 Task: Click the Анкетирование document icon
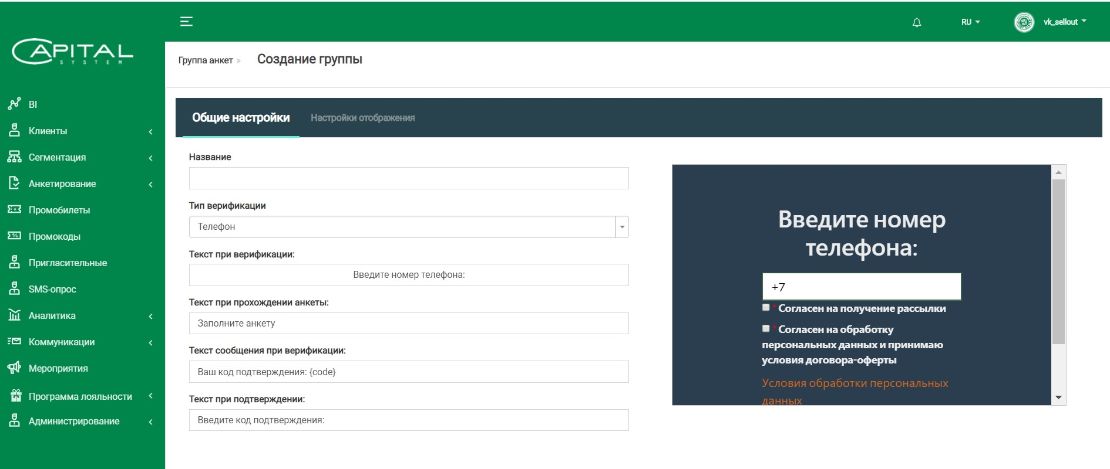pos(13,183)
